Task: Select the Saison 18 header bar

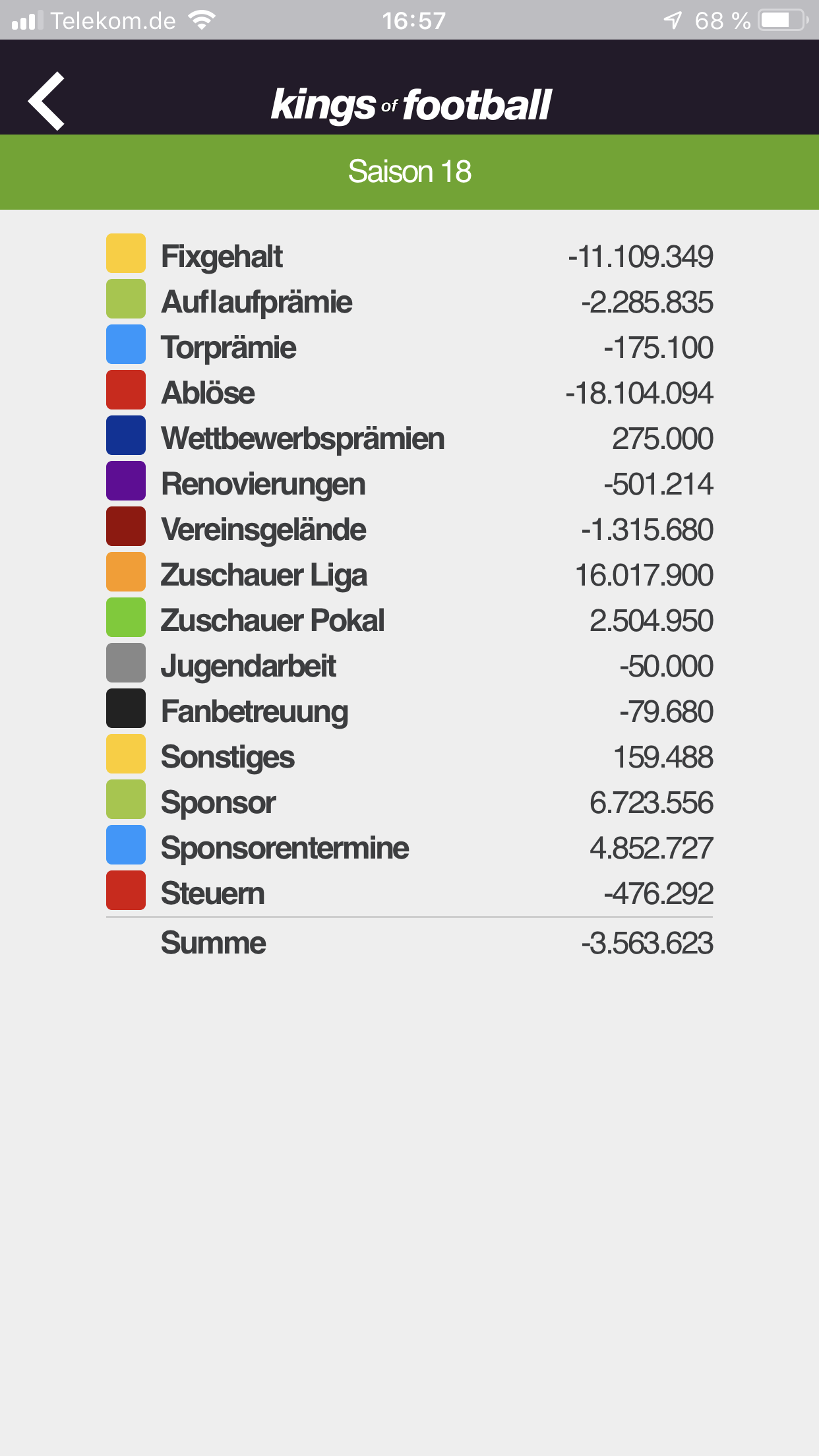Action: (x=409, y=172)
